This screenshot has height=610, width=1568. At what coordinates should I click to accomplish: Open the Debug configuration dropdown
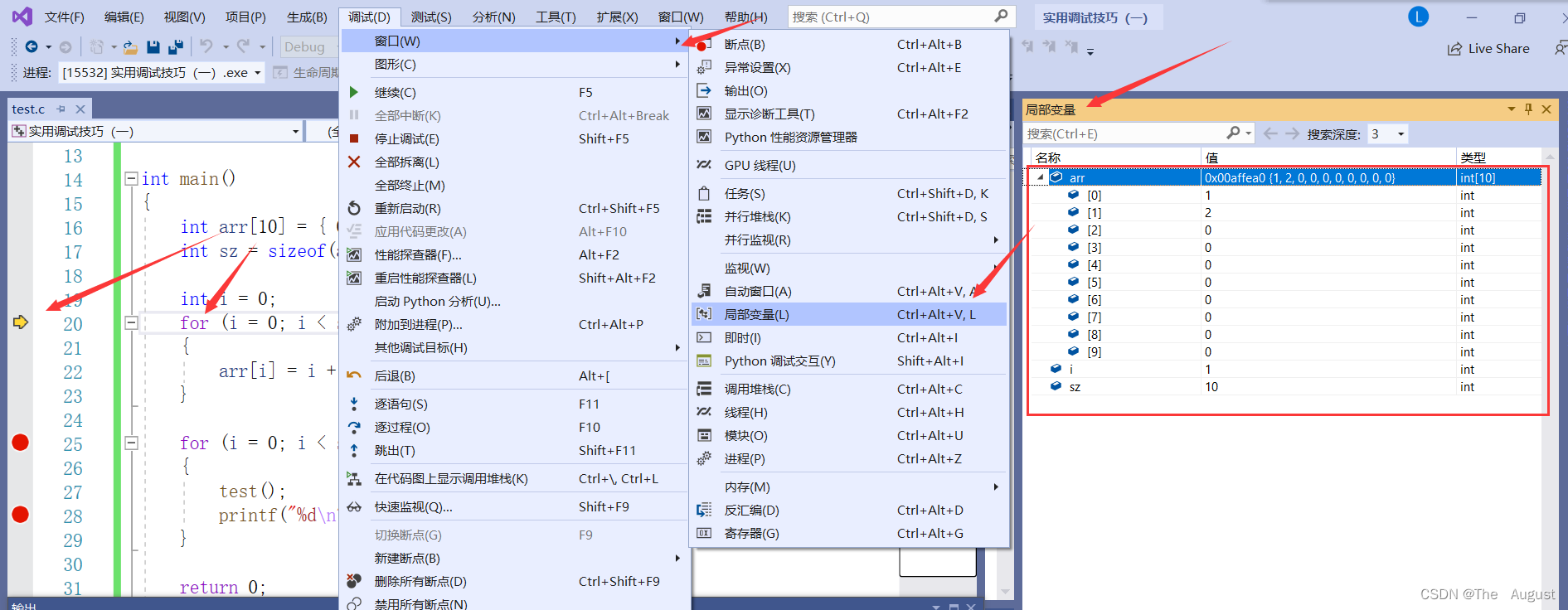(x=308, y=47)
